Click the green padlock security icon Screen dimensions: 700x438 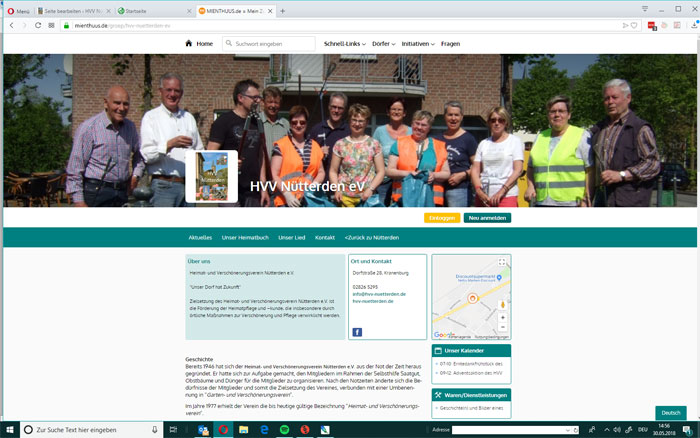(67, 25)
